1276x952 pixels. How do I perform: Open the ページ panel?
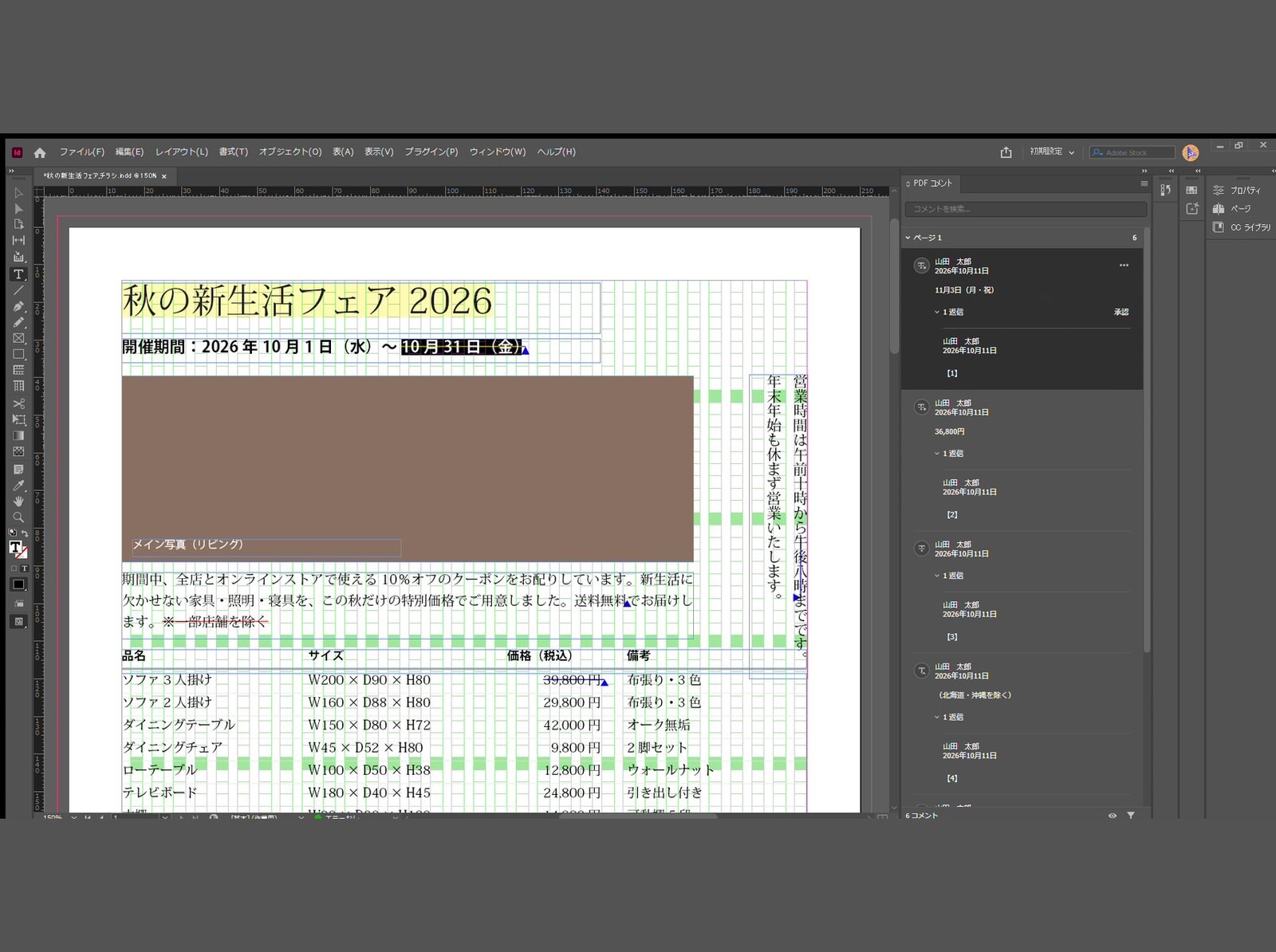click(1233, 209)
